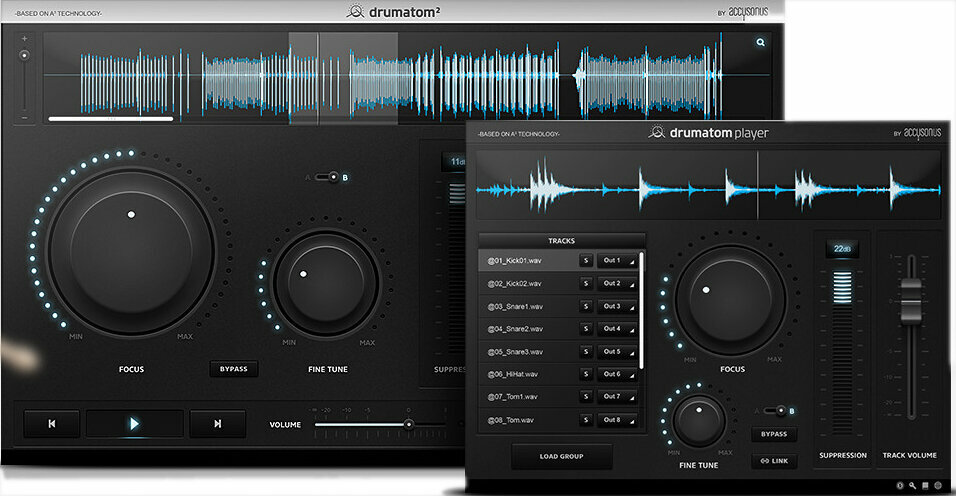This screenshot has height=496, width=956.
Task: Flip the A/B switch in drumatom player
Action: coord(776,411)
